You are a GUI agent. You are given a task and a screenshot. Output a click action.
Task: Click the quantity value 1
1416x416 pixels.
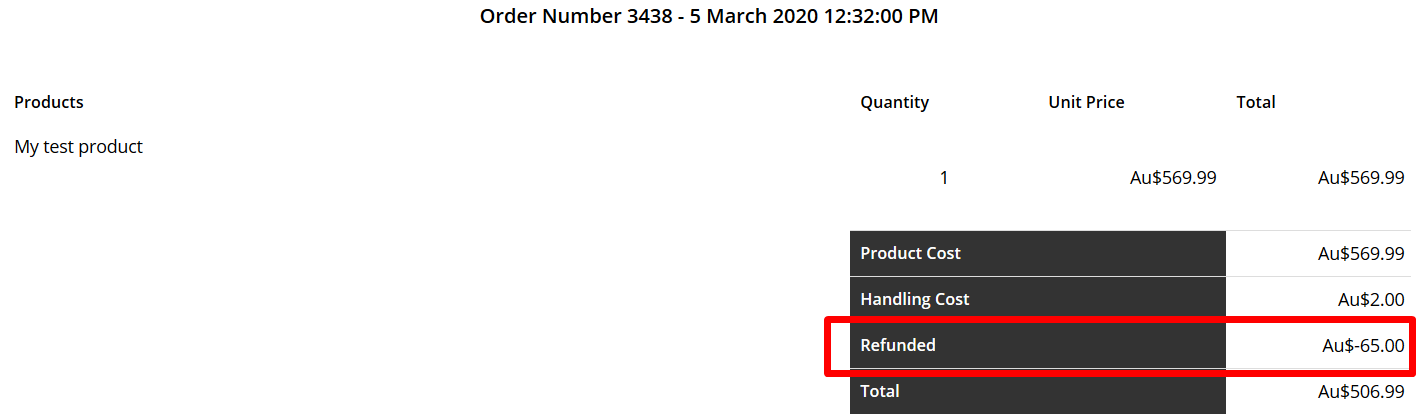[944, 178]
